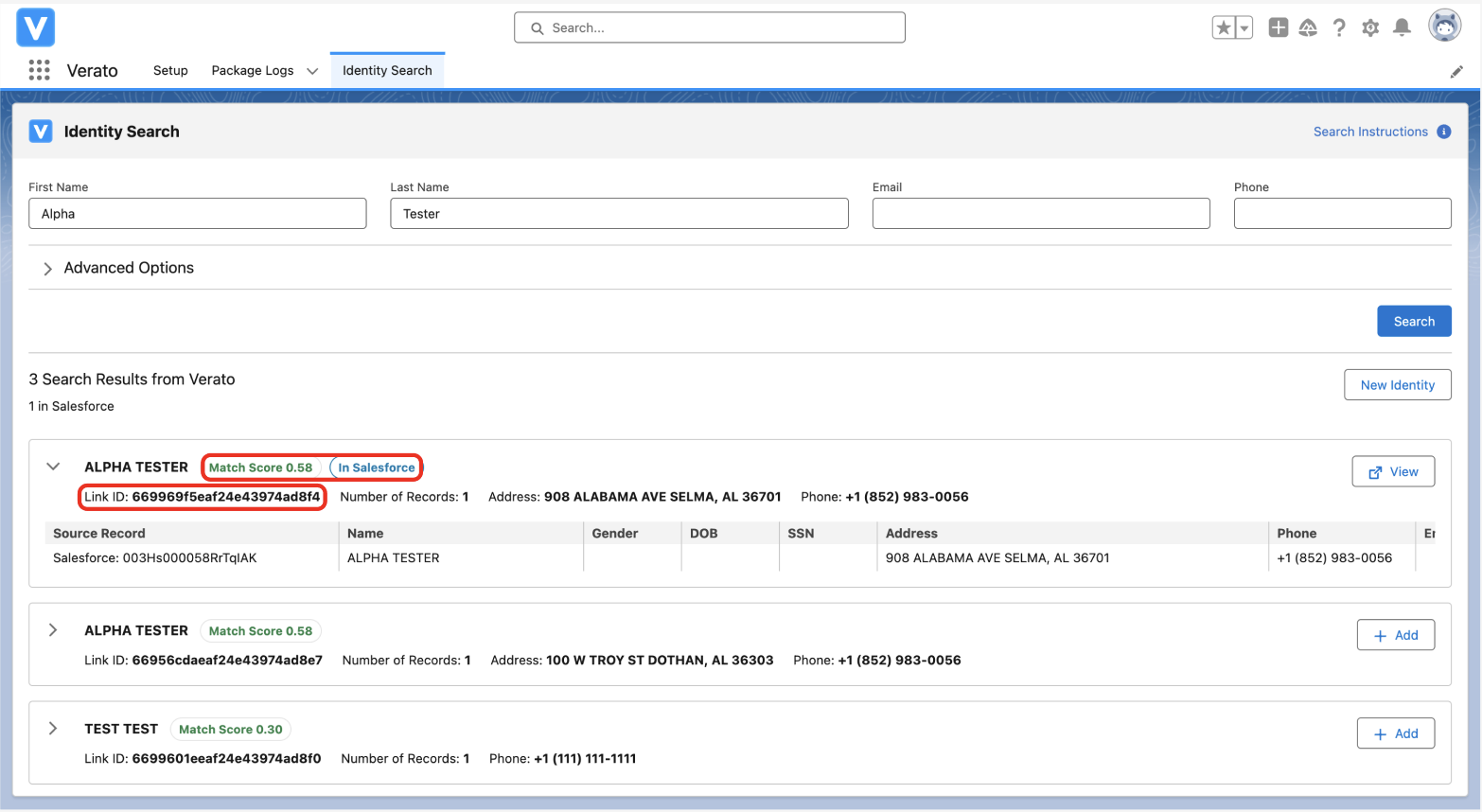Focus the global Search box
1482x812 pixels.
(x=710, y=27)
